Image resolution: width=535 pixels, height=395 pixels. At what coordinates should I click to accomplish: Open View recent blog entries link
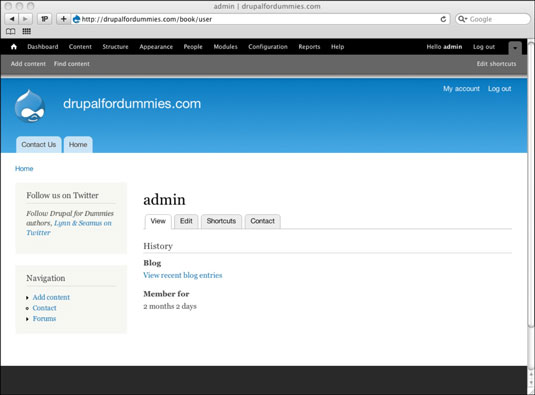(183, 275)
